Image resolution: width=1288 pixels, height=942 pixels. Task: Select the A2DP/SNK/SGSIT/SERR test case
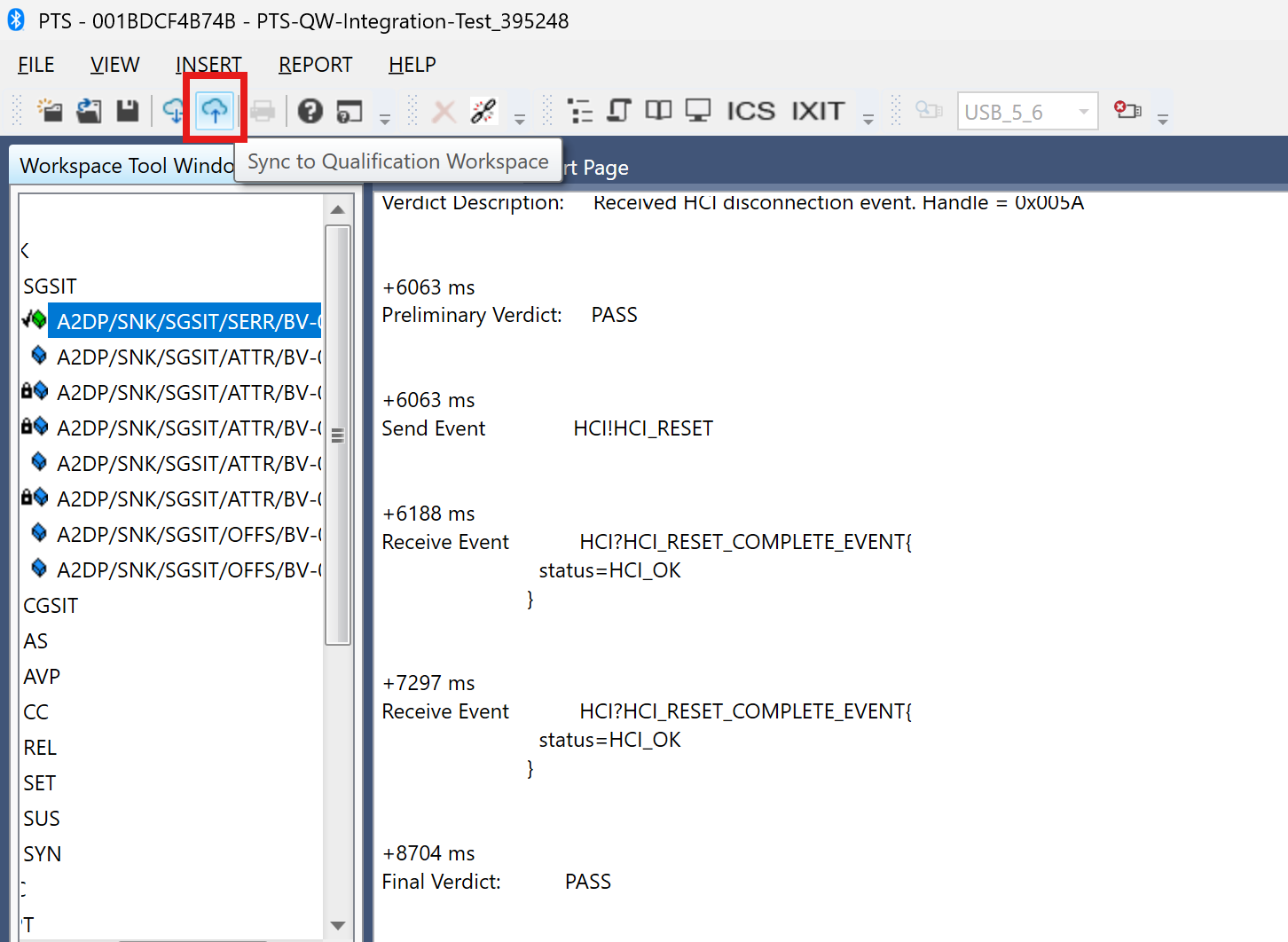185,321
